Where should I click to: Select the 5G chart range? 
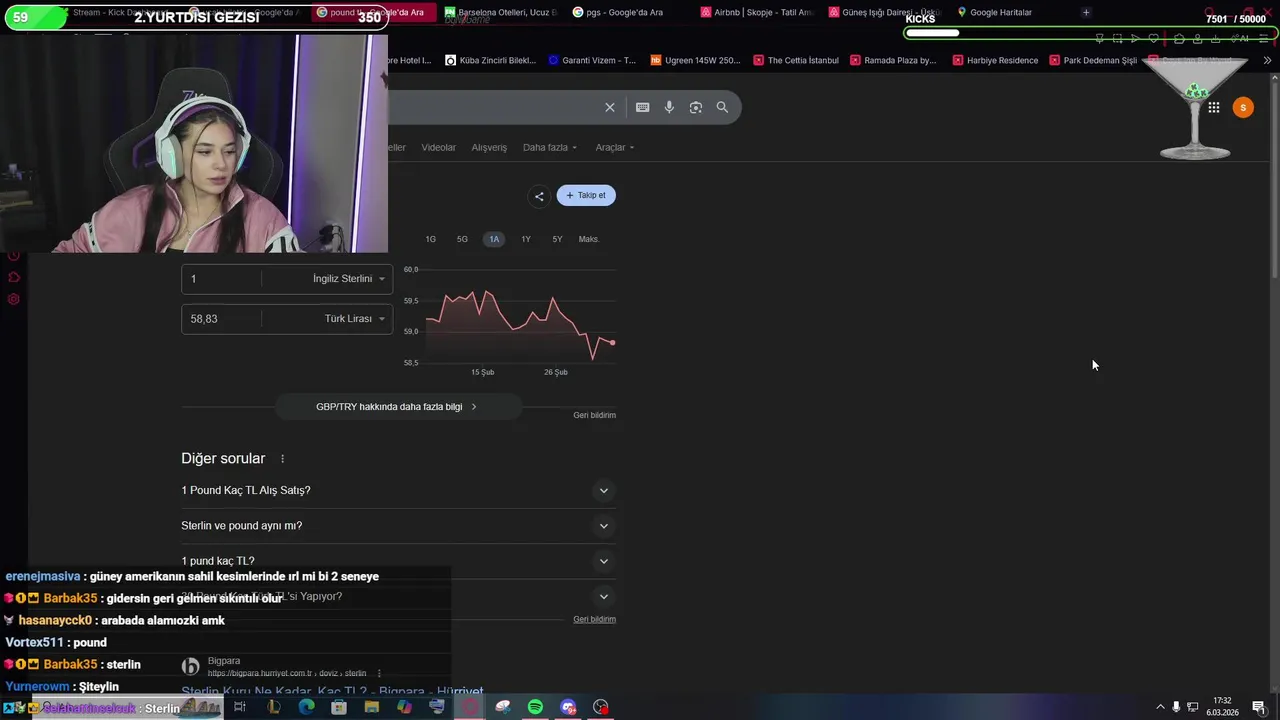coord(462,239)
